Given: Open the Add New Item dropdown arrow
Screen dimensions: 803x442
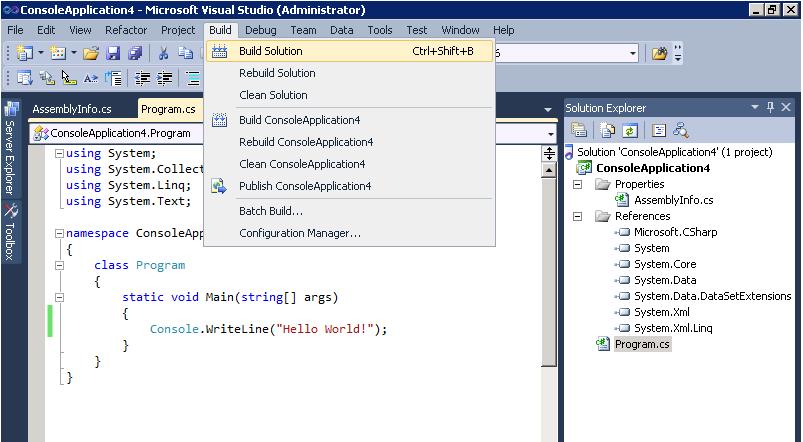Looking at the screenshot, I should tap(74, 53).
